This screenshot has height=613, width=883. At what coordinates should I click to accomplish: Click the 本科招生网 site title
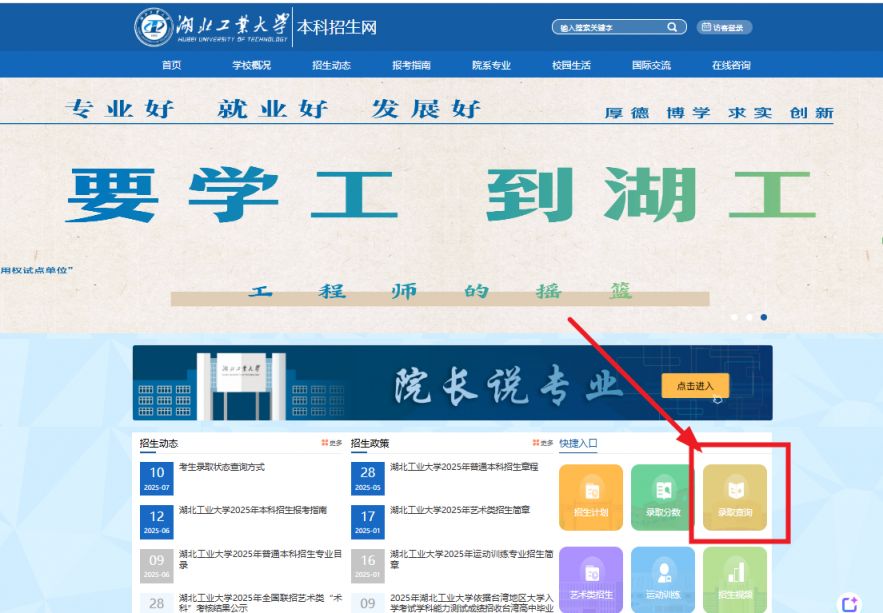(x=337, y=27)
